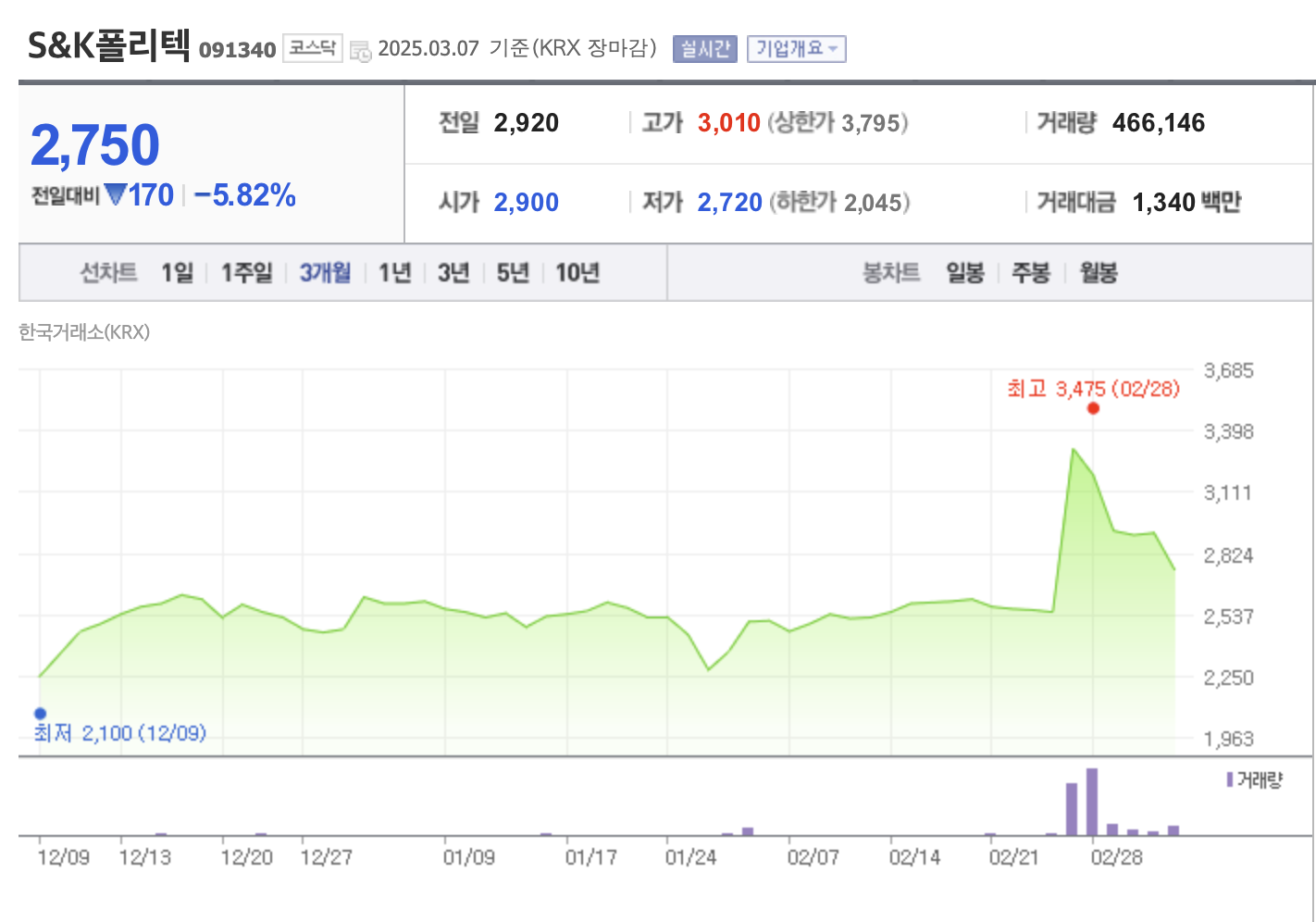
Task: Click the 2025.03.07 date text
Action: 428,48
